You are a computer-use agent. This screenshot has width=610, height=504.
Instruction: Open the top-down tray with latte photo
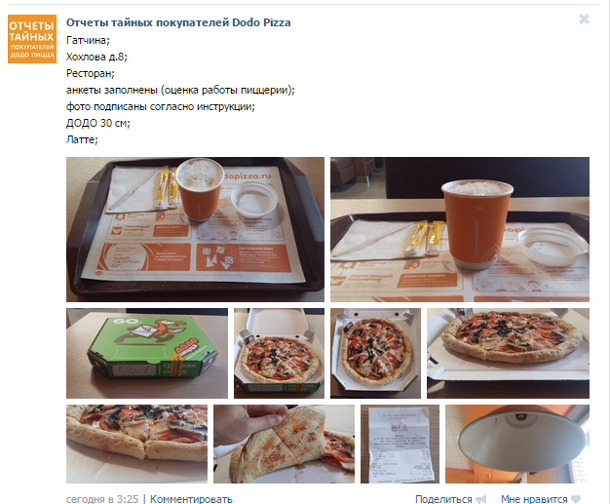195,229
